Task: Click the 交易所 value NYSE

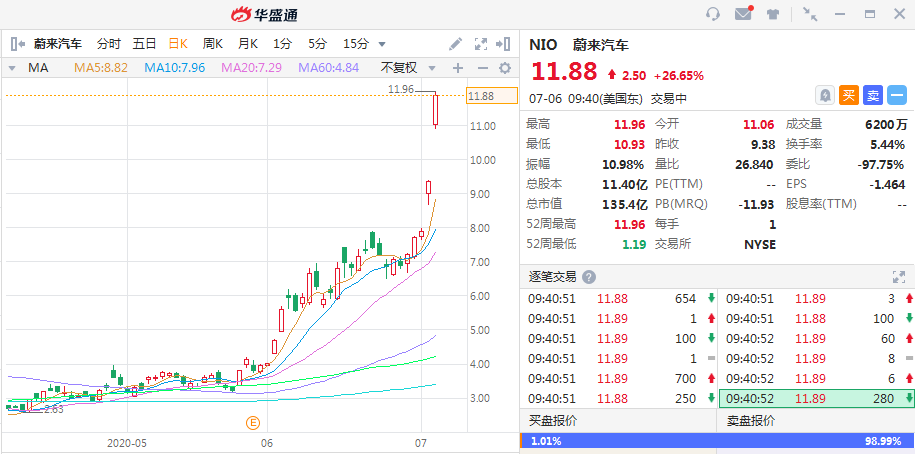Action: tap(760, 244)
